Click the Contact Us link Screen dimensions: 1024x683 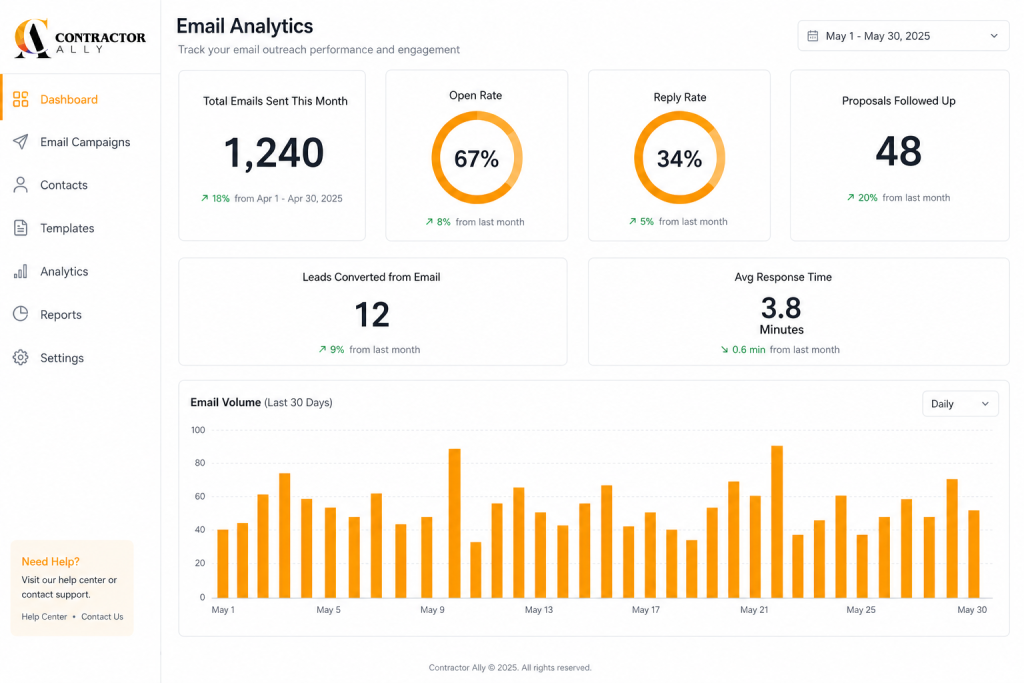point(102,616)
